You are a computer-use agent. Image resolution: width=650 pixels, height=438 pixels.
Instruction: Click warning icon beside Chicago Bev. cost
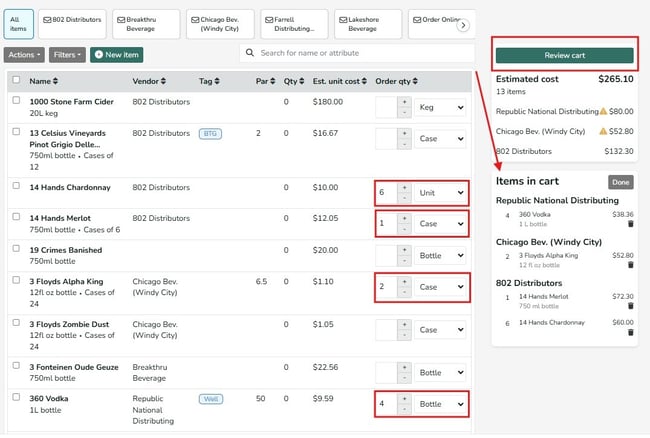601,131
